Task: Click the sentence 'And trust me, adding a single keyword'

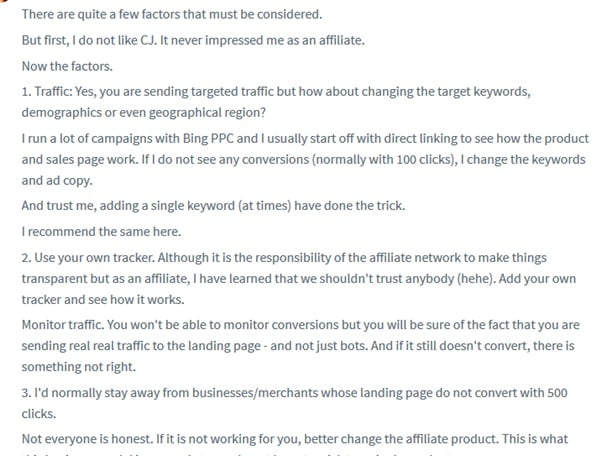Action: tap(213, 206)
